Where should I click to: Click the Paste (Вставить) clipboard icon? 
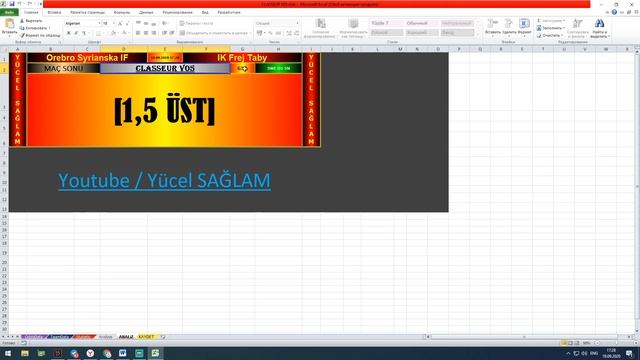(9, 24)
